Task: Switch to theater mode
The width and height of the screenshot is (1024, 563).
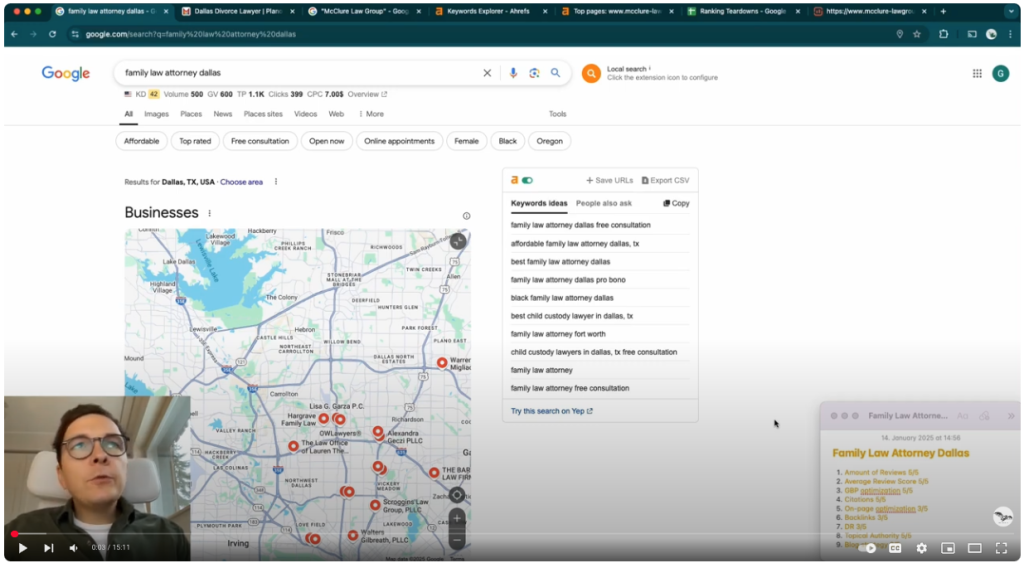Action: tap(974, 548)
